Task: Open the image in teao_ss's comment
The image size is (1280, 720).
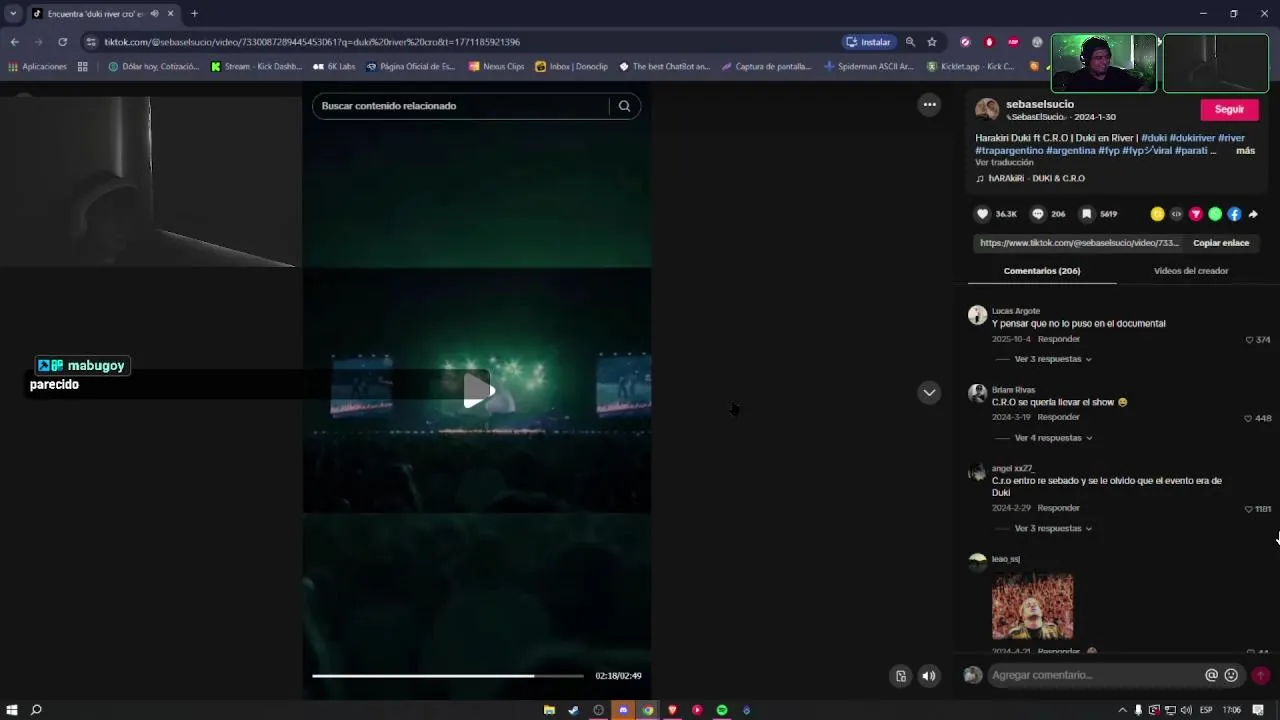Action: 1032,606
